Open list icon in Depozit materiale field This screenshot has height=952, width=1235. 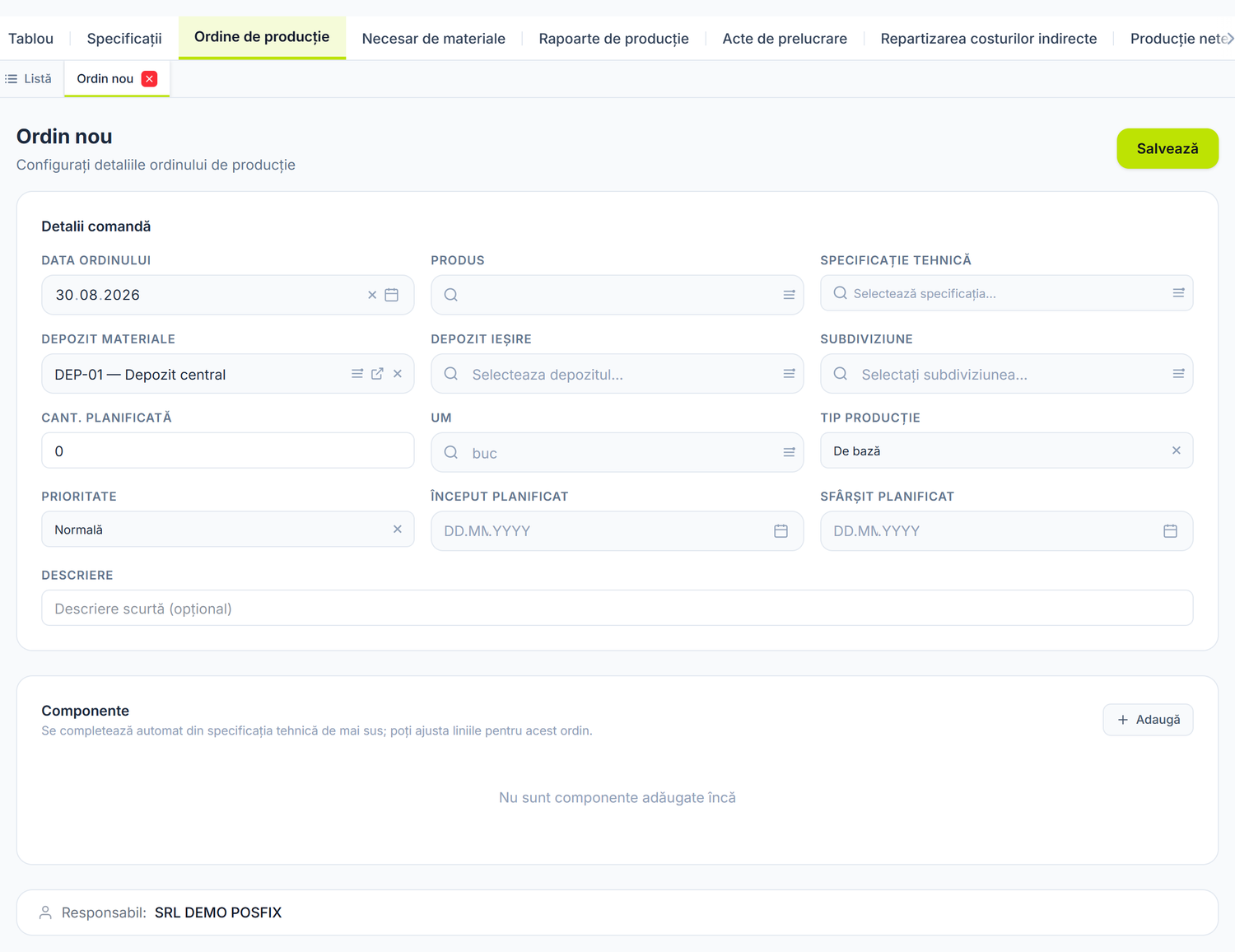point(357,374)
